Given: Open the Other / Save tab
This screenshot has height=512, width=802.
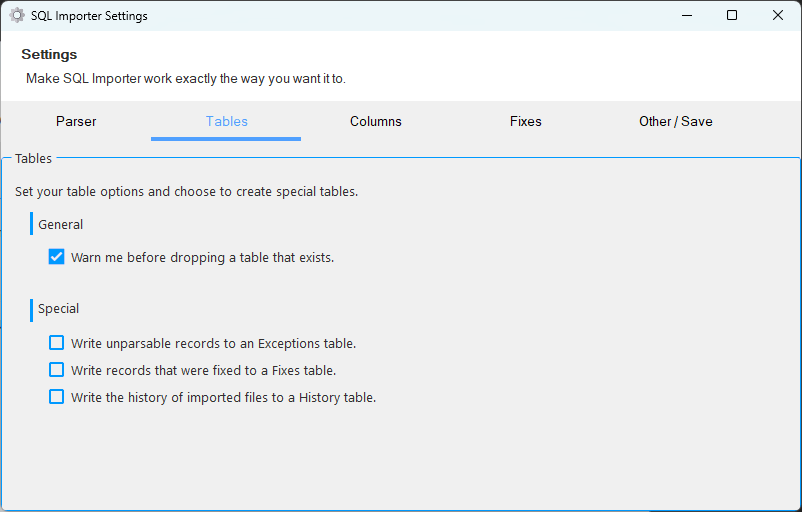Looking at the screenshot, I should 676,121.
